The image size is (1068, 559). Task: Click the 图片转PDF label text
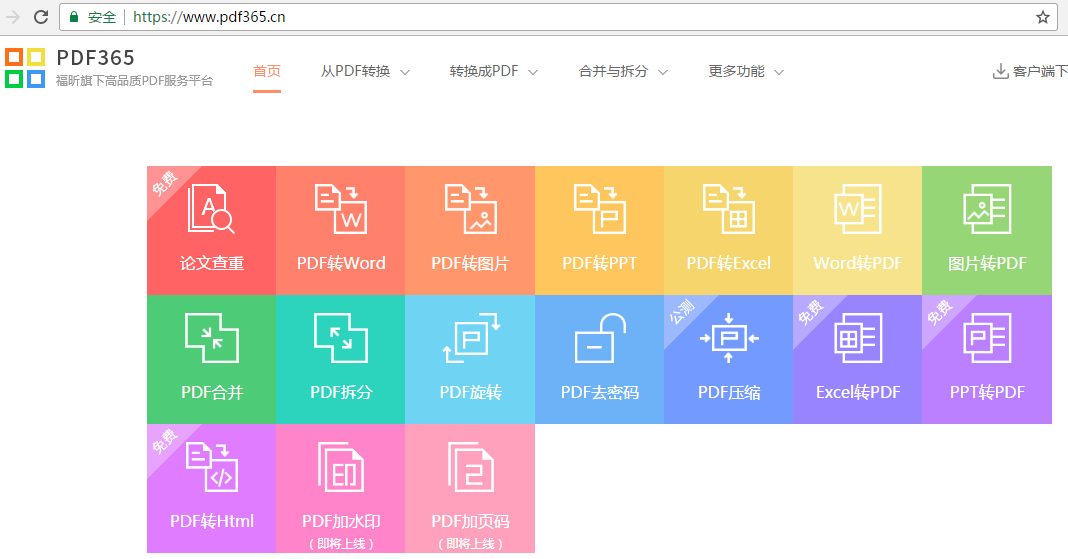[x=988, y=263]
